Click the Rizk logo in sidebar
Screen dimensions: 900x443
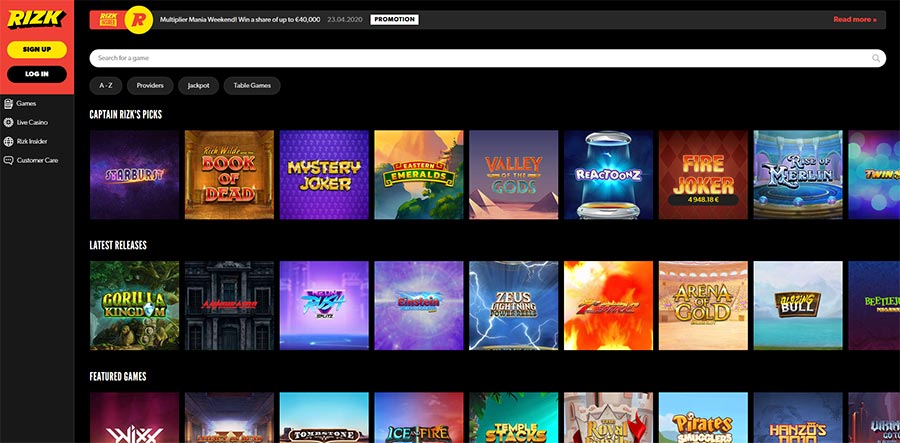pos(36,20)
